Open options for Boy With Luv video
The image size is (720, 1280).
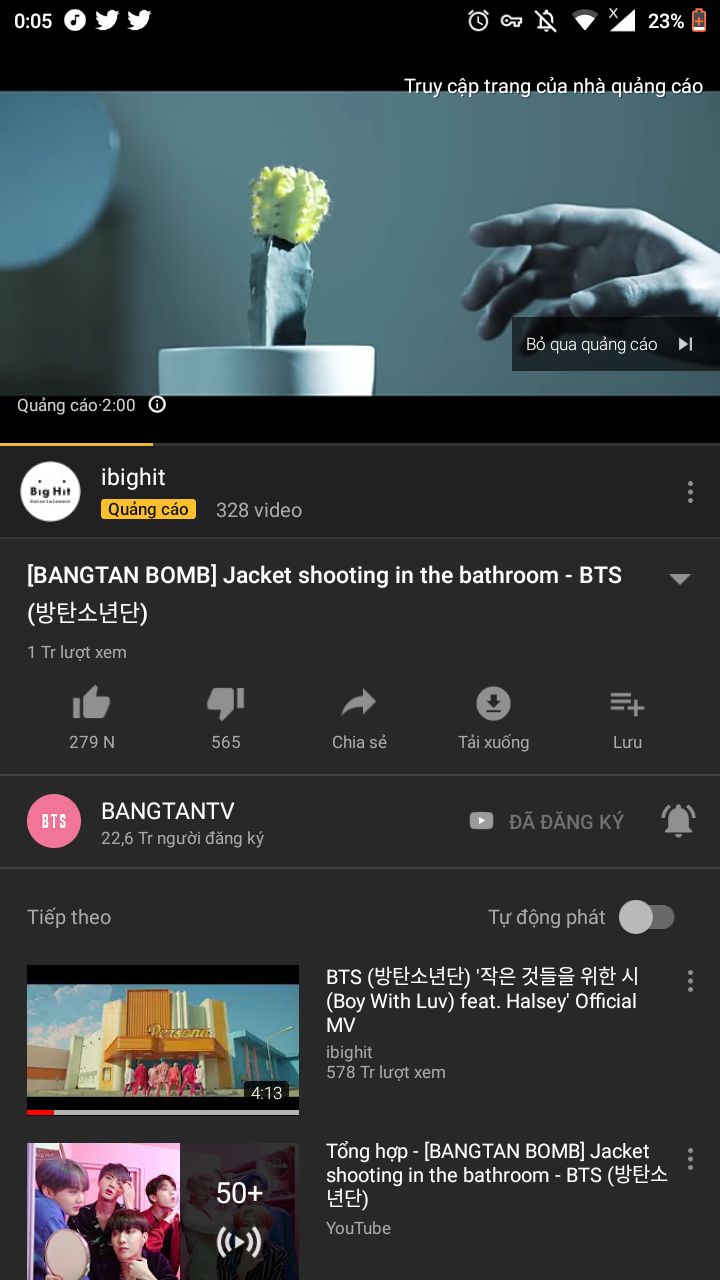pos(690,981)
